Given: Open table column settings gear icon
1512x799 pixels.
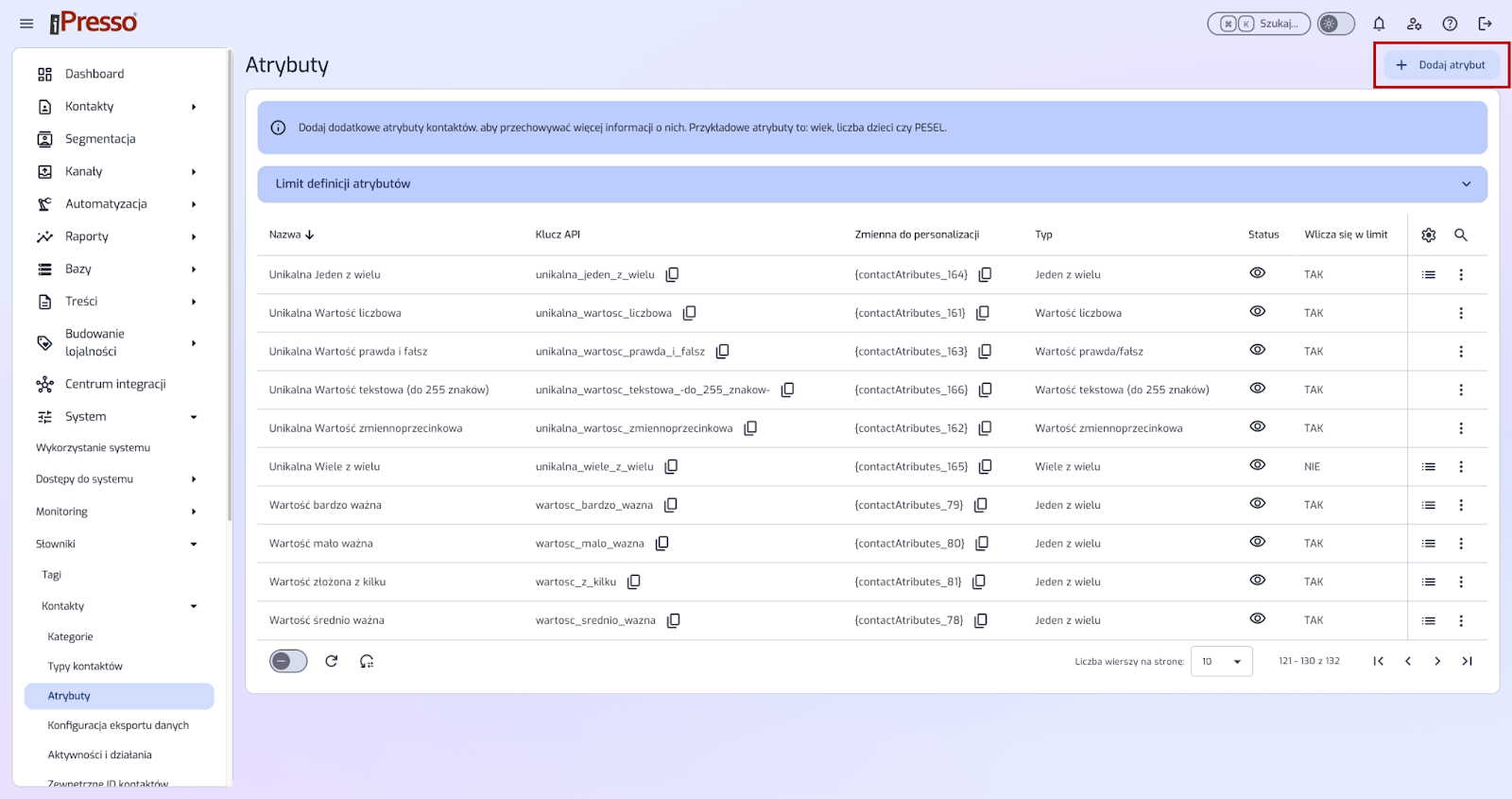Looking at the screenshot, I should [1429, 234].
